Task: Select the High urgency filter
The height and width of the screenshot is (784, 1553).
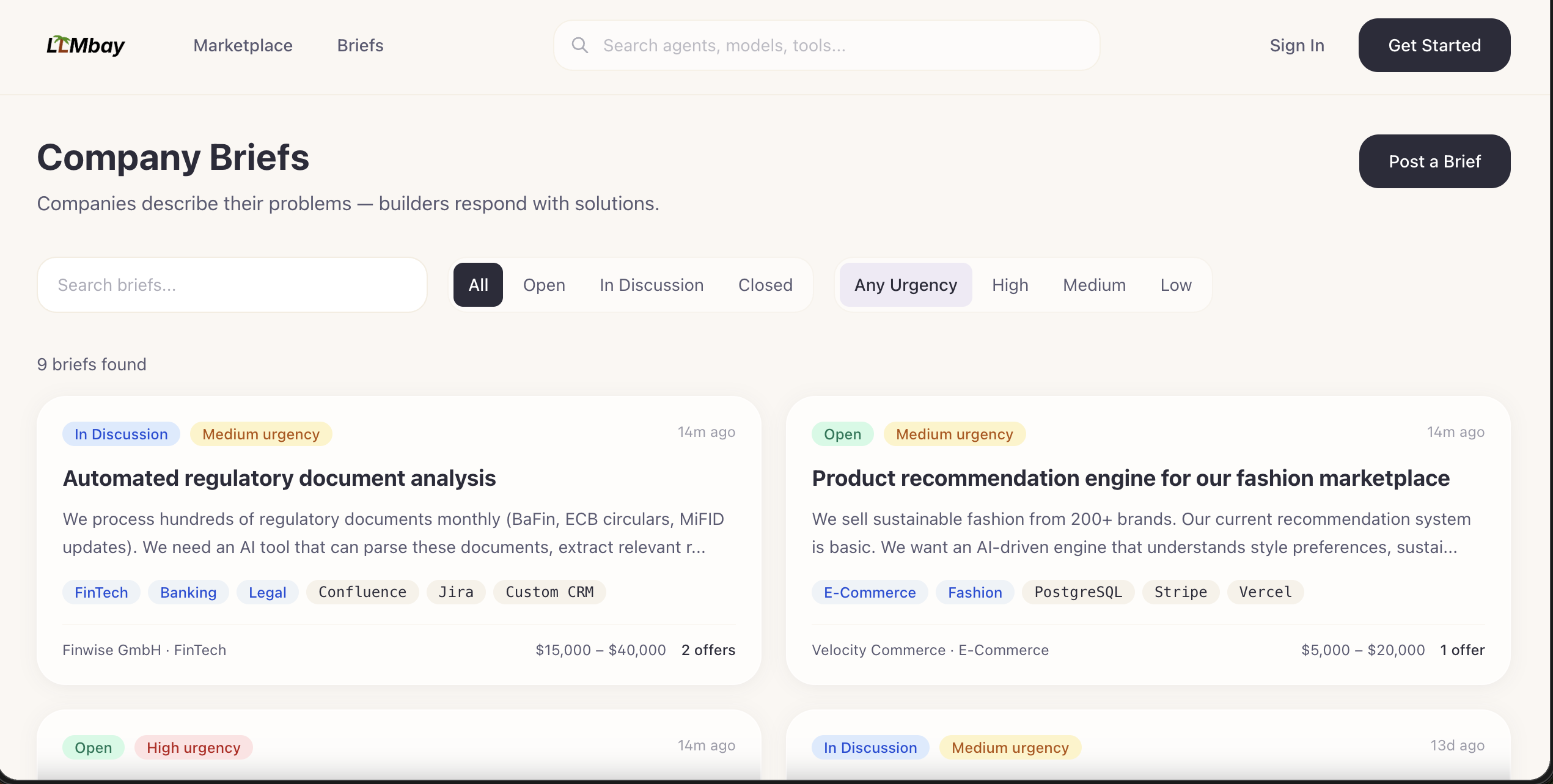Action: click(x=1010, y=285)
